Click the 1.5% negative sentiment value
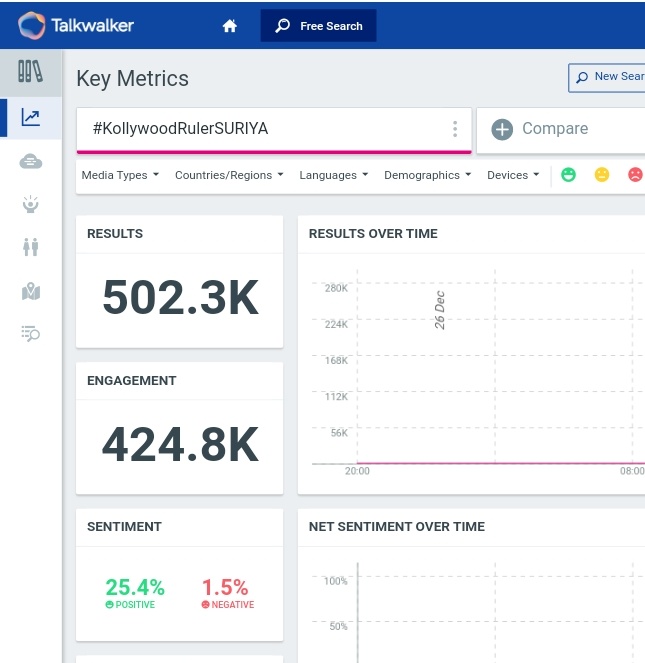Screen dimensions: 645x663 pos(225,587)
